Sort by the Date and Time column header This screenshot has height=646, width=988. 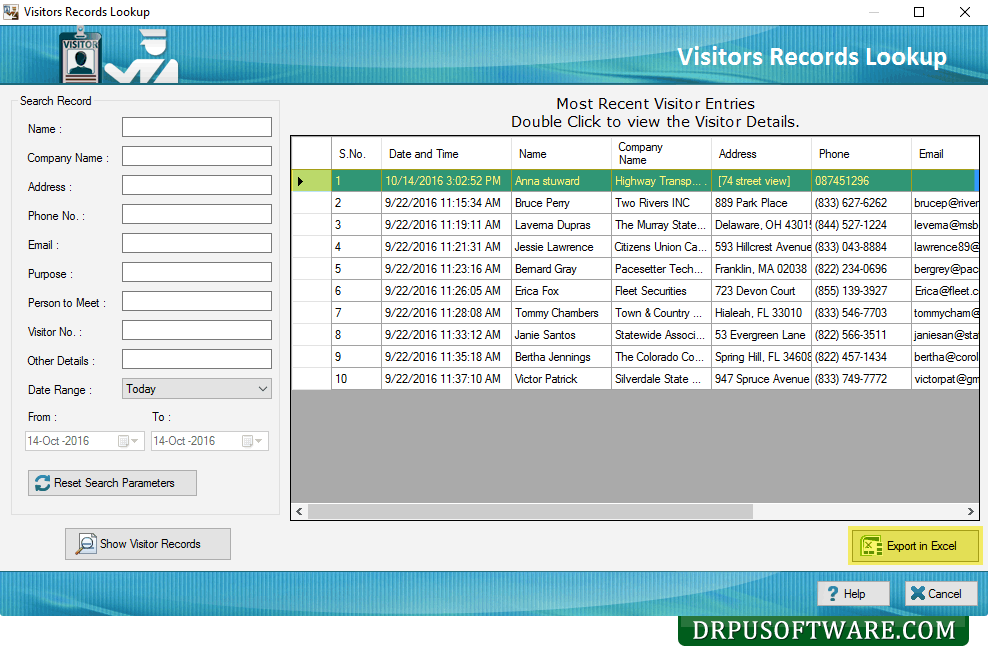pos(423,154)
